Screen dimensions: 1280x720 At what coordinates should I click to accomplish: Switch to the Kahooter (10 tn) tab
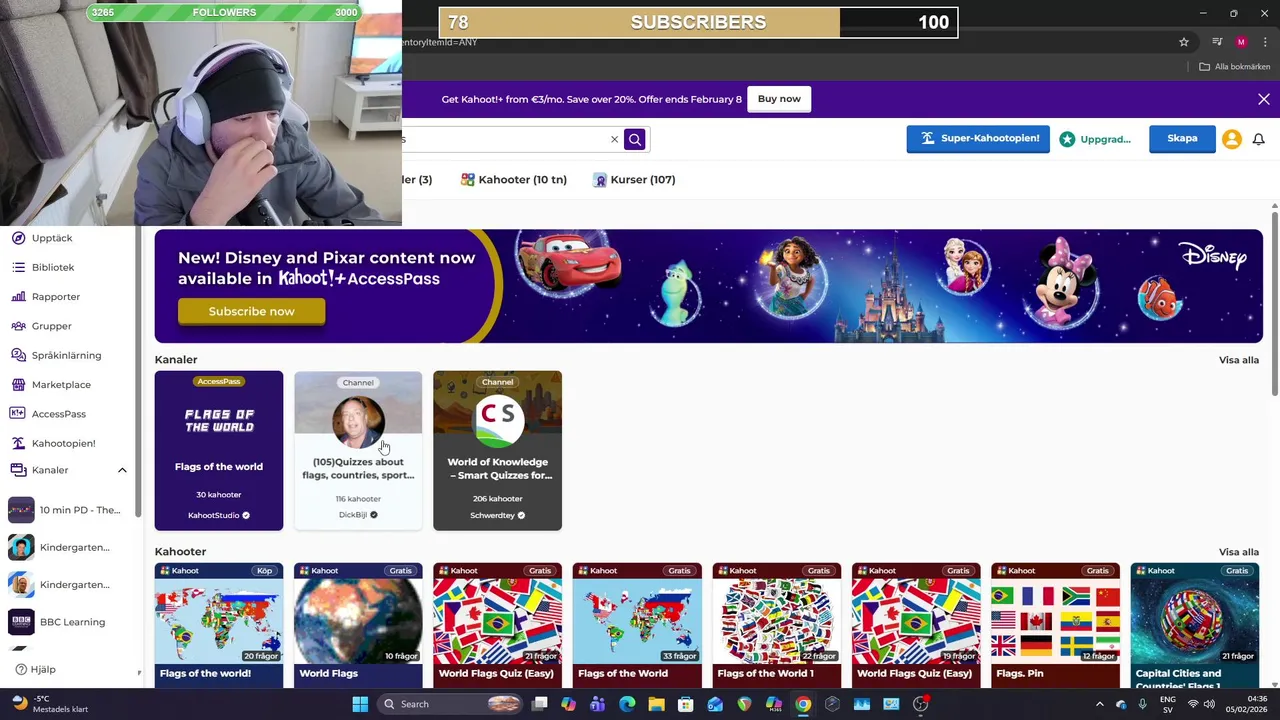click(x=513, y=180)
